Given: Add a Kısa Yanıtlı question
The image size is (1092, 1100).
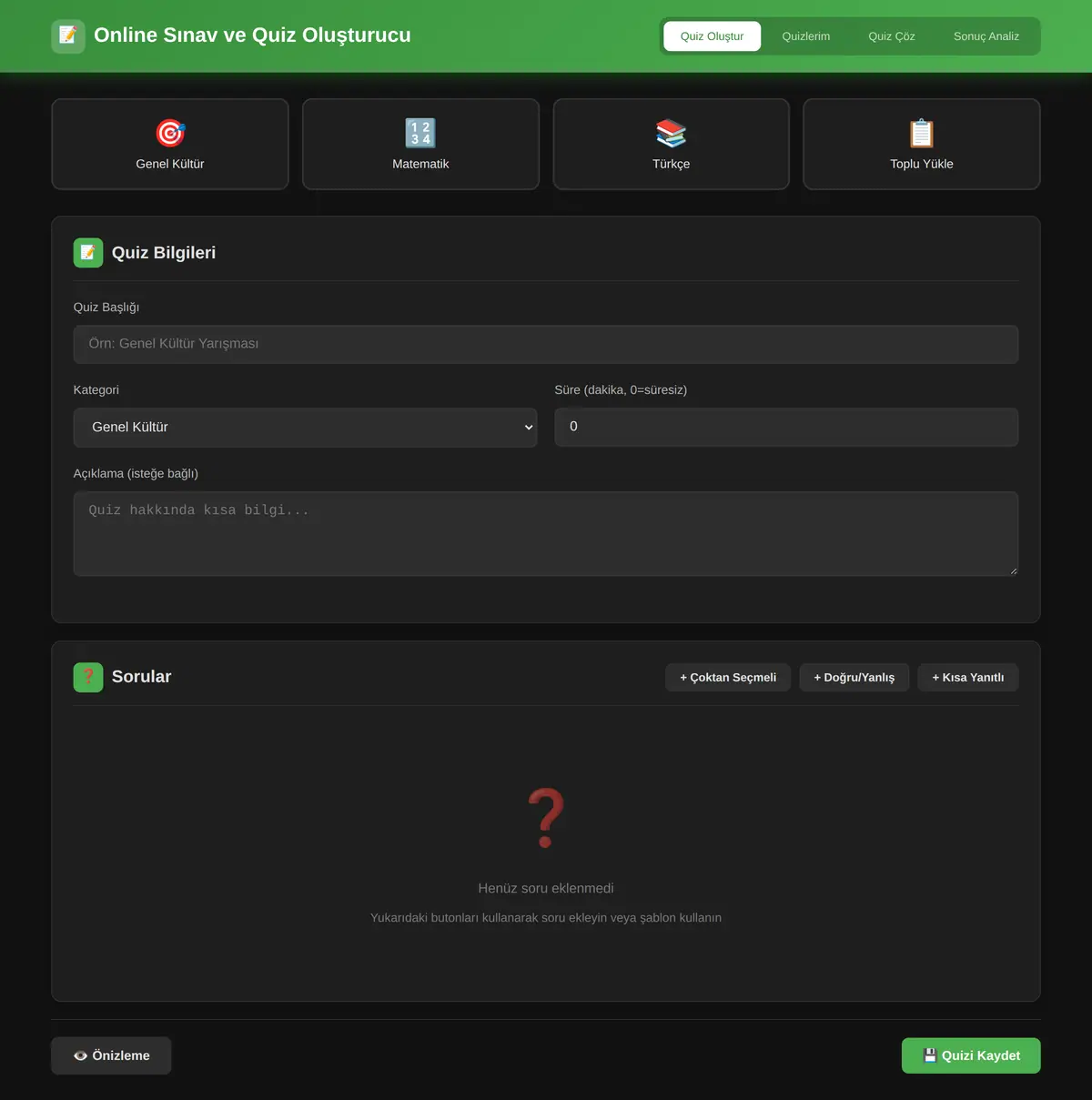Looking at the screenshot, I should tap(968, 677).
